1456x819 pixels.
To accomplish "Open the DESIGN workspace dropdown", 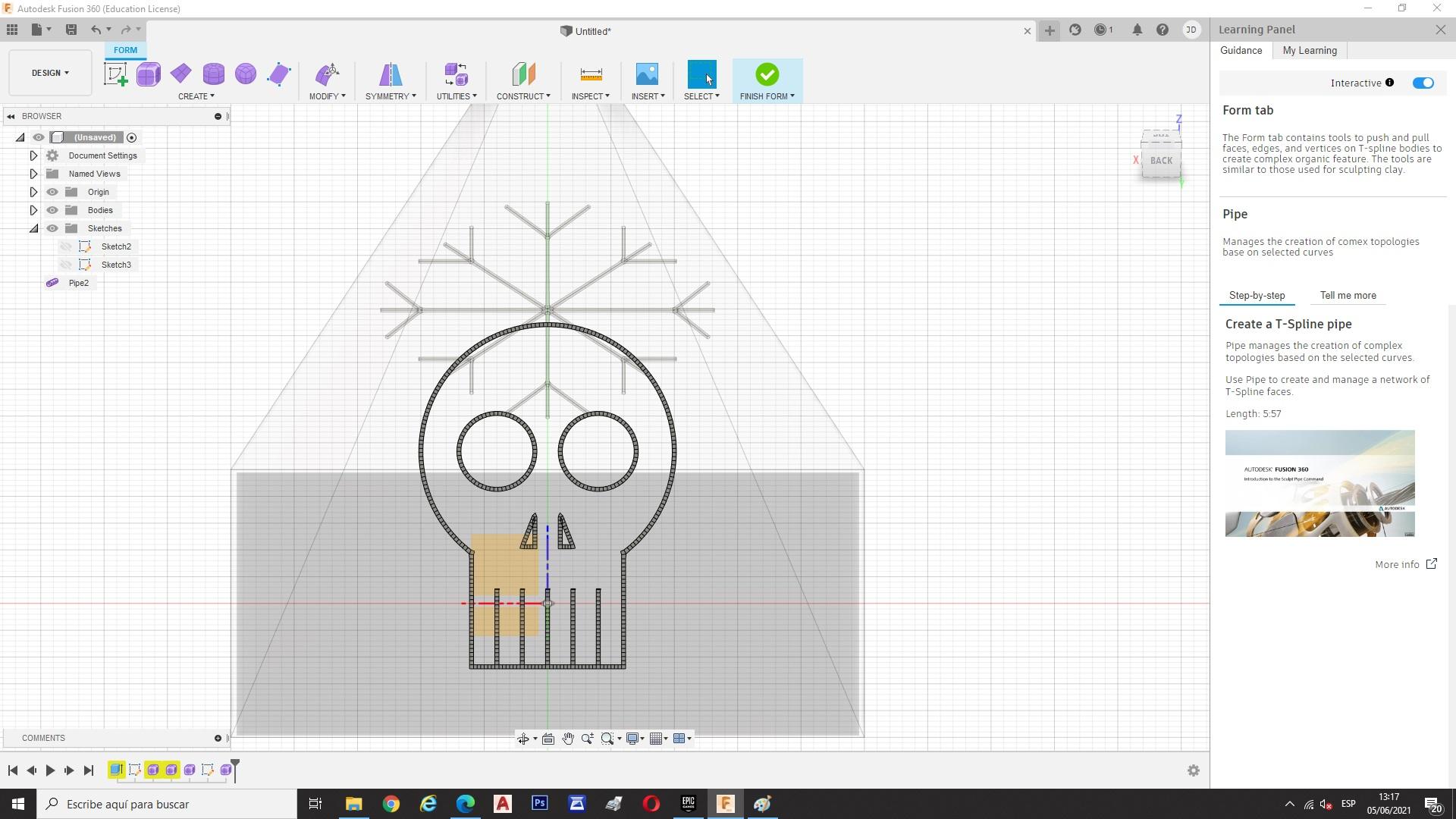I will tap(50, 73).
